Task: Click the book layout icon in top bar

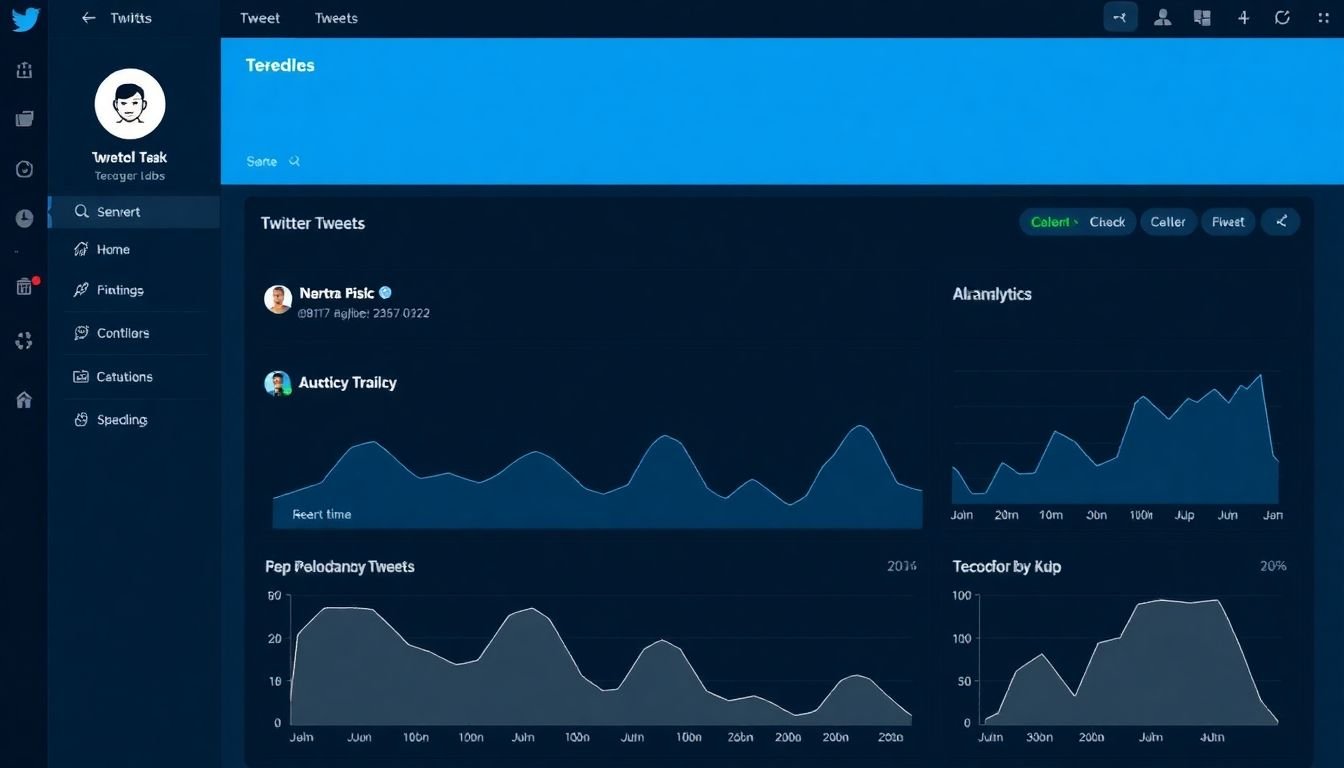Action: [1202, 17]
